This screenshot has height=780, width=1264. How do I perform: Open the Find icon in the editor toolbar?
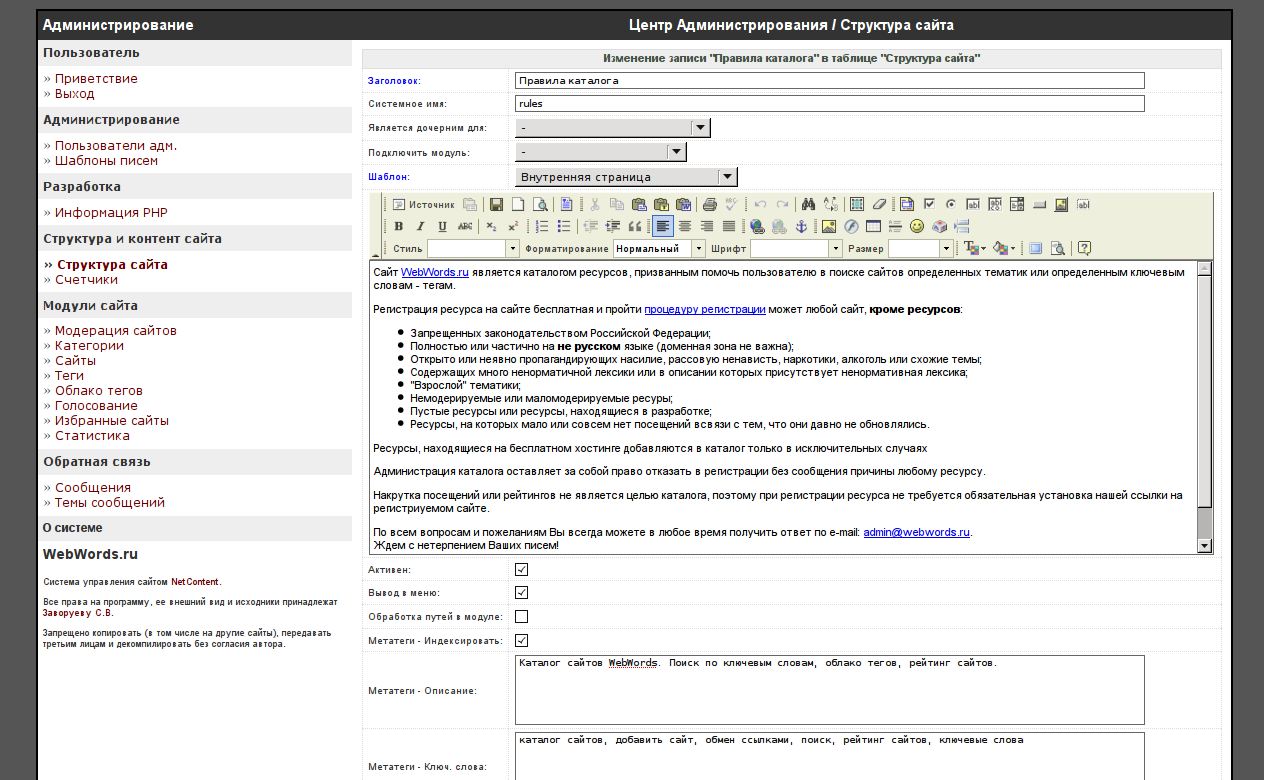(810, 204)
